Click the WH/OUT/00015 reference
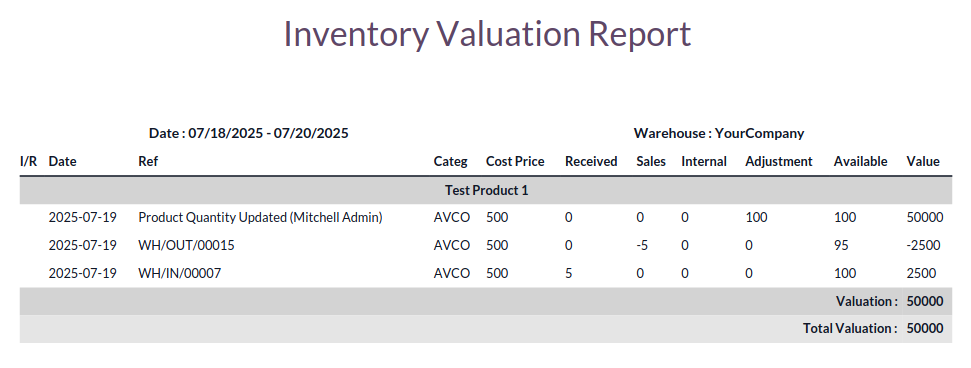The height and width of the screenshot is (368, 971). coord(186,245)
